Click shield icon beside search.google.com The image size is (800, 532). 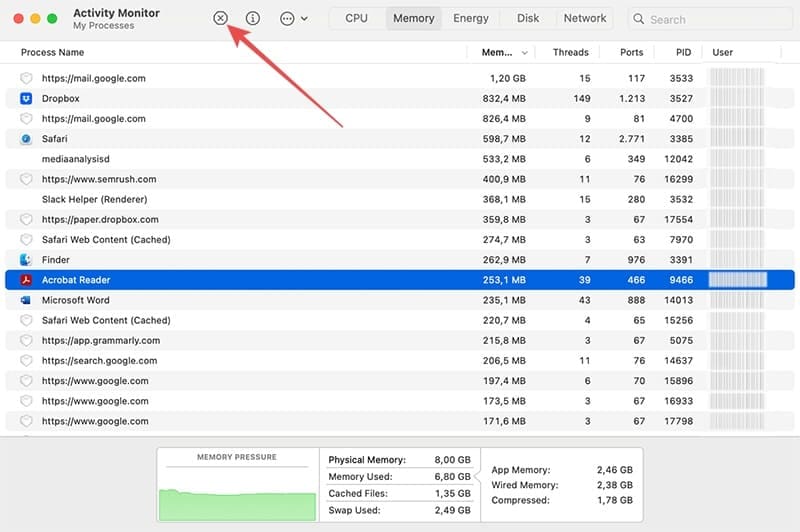coord(26,361)
